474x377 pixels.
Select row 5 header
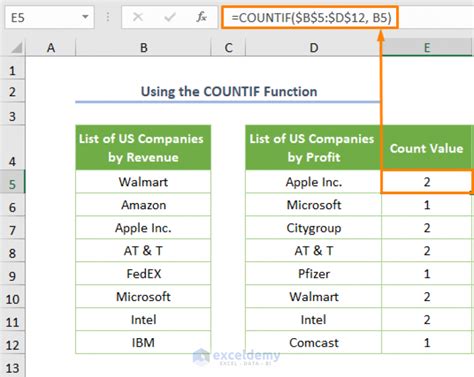coord(12,182)
